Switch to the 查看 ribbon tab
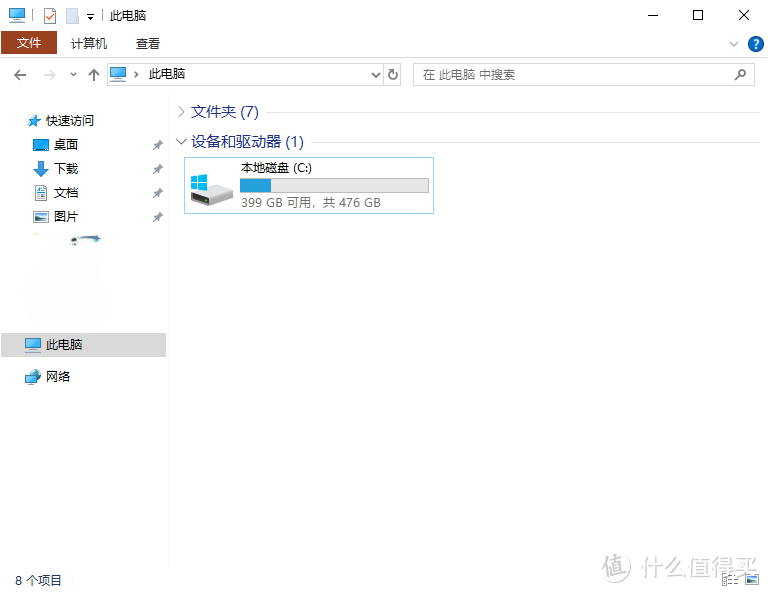 [x=147, y=44]
